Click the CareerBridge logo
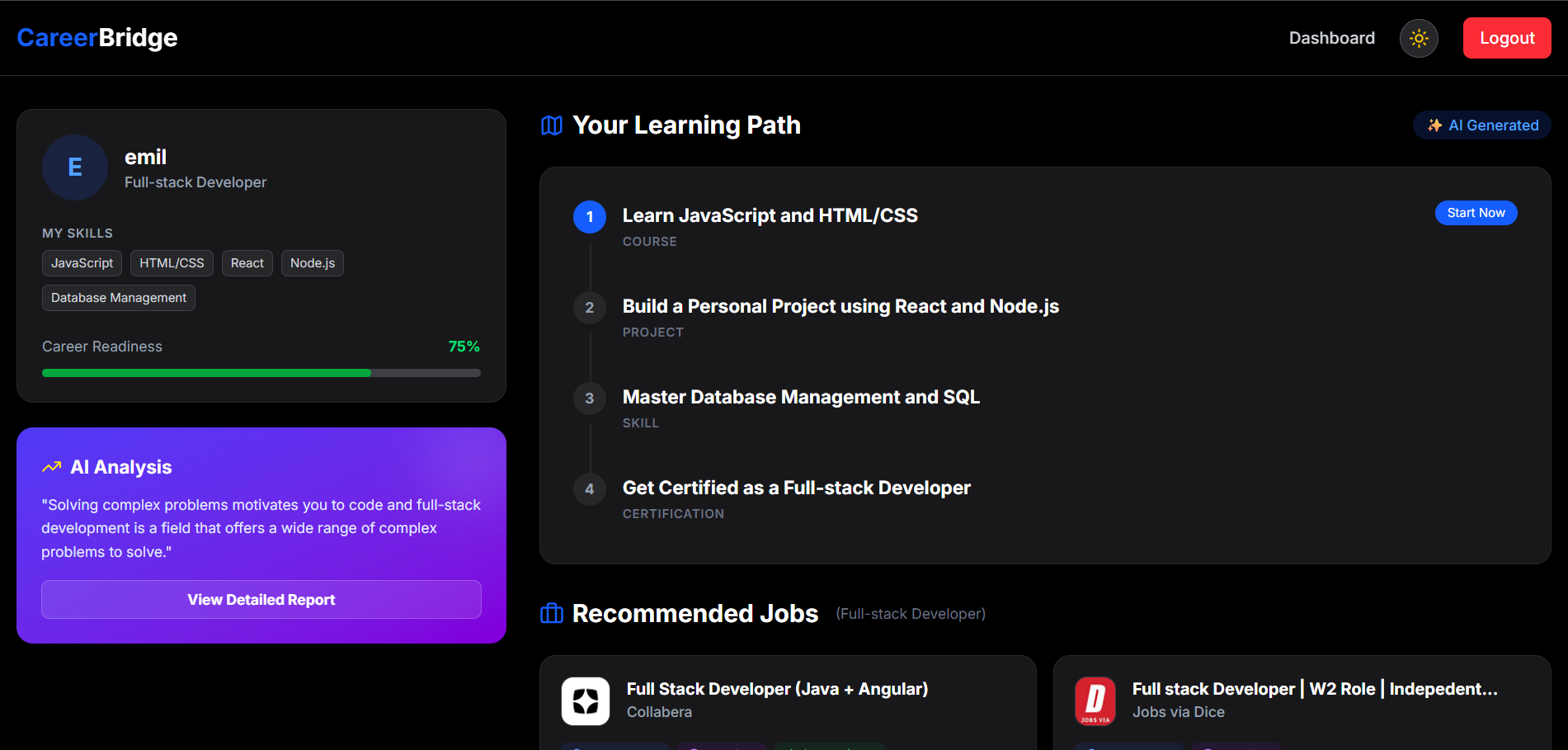 97,38
